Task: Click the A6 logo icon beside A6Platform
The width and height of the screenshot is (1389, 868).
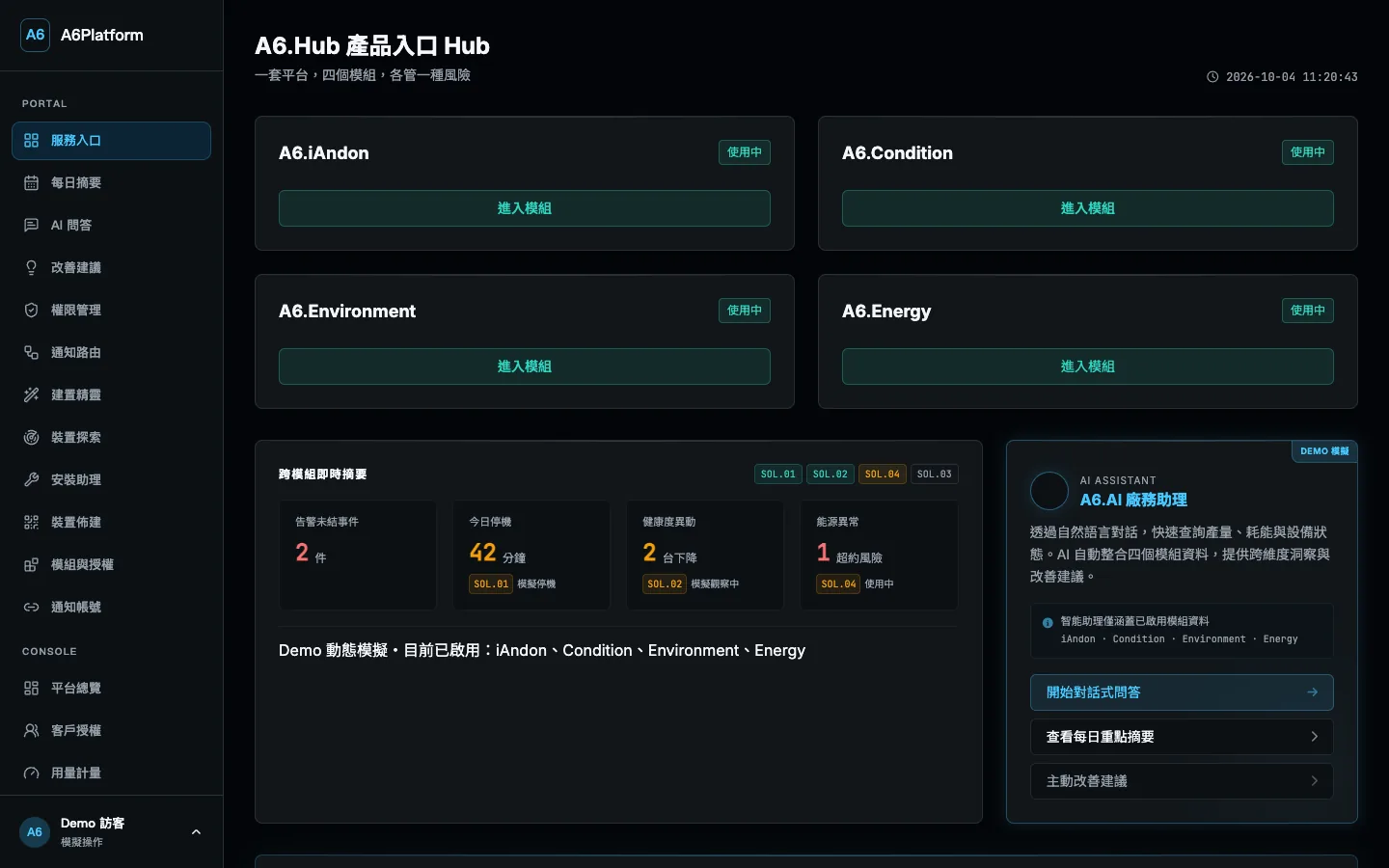Action: tap(35, 35)
